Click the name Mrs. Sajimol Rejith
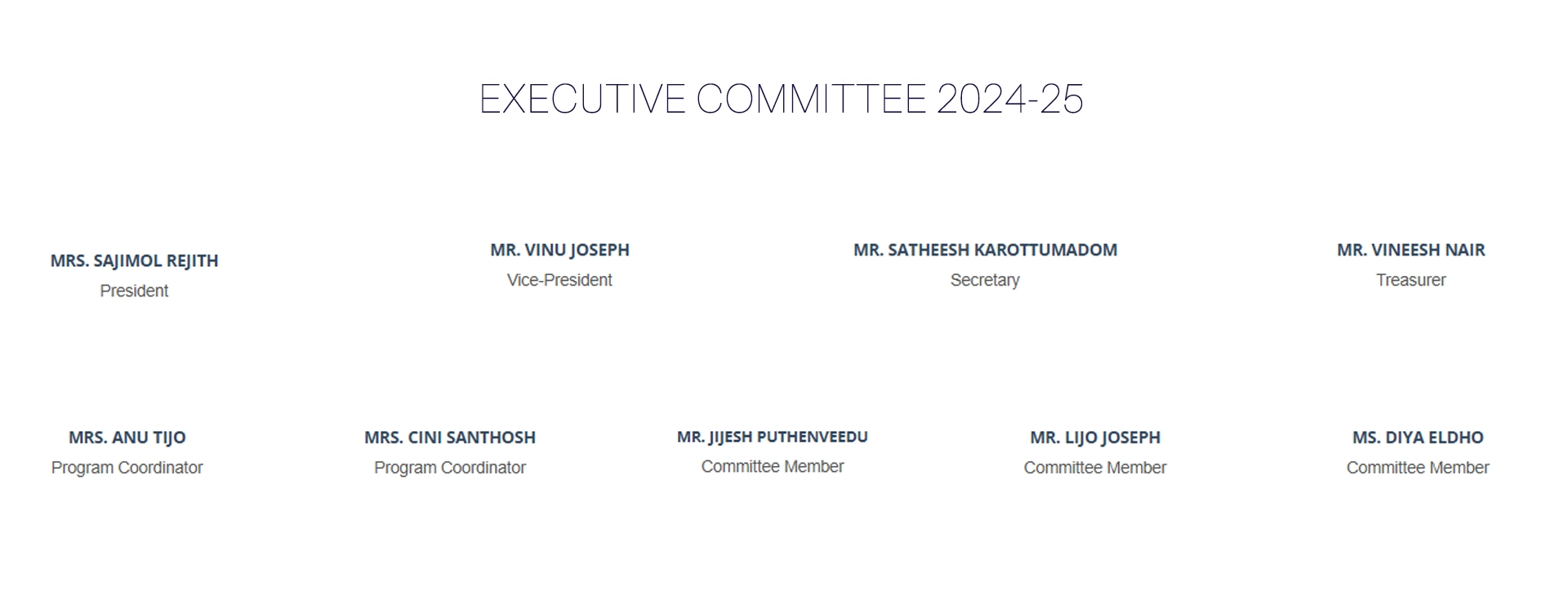Screen dimensions: 1568x600 [134, 261]
